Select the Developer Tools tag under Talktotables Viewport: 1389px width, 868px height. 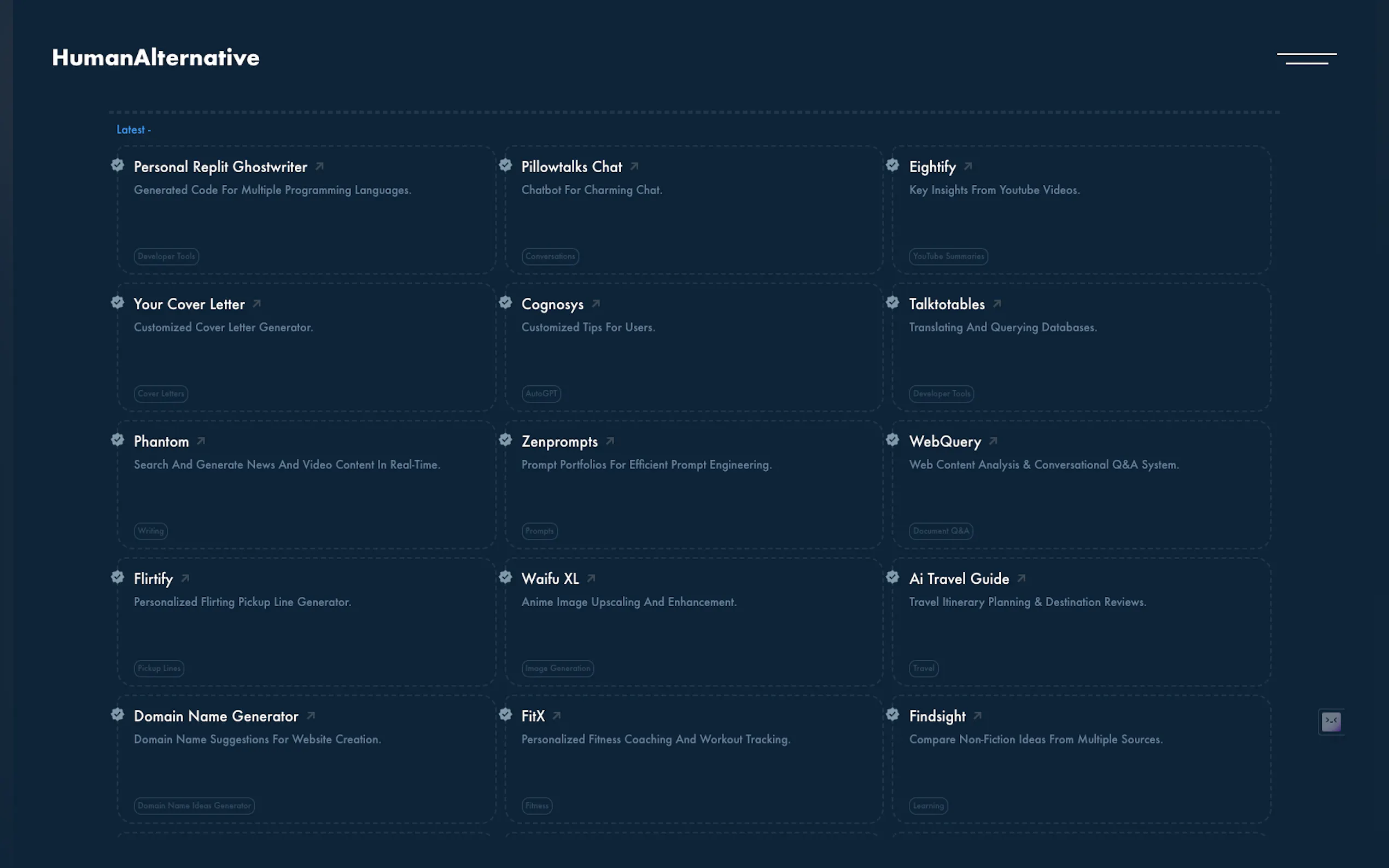(x=941, y=394)
